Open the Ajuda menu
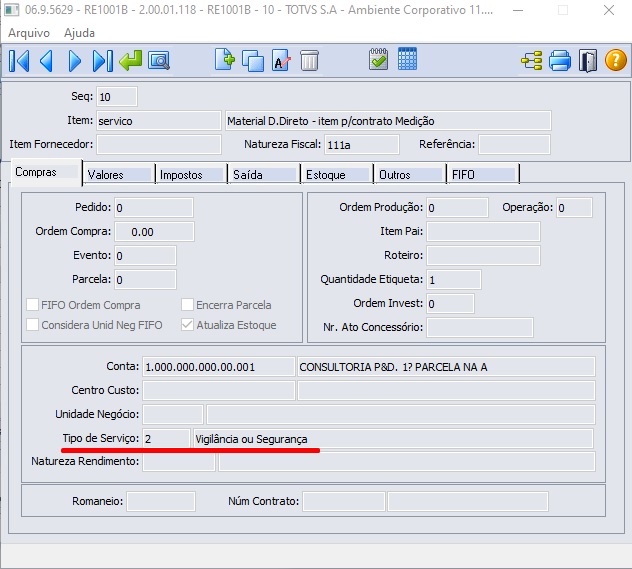Image resolution: width=632 pixels, height=569 pixels. click(79, 33)
